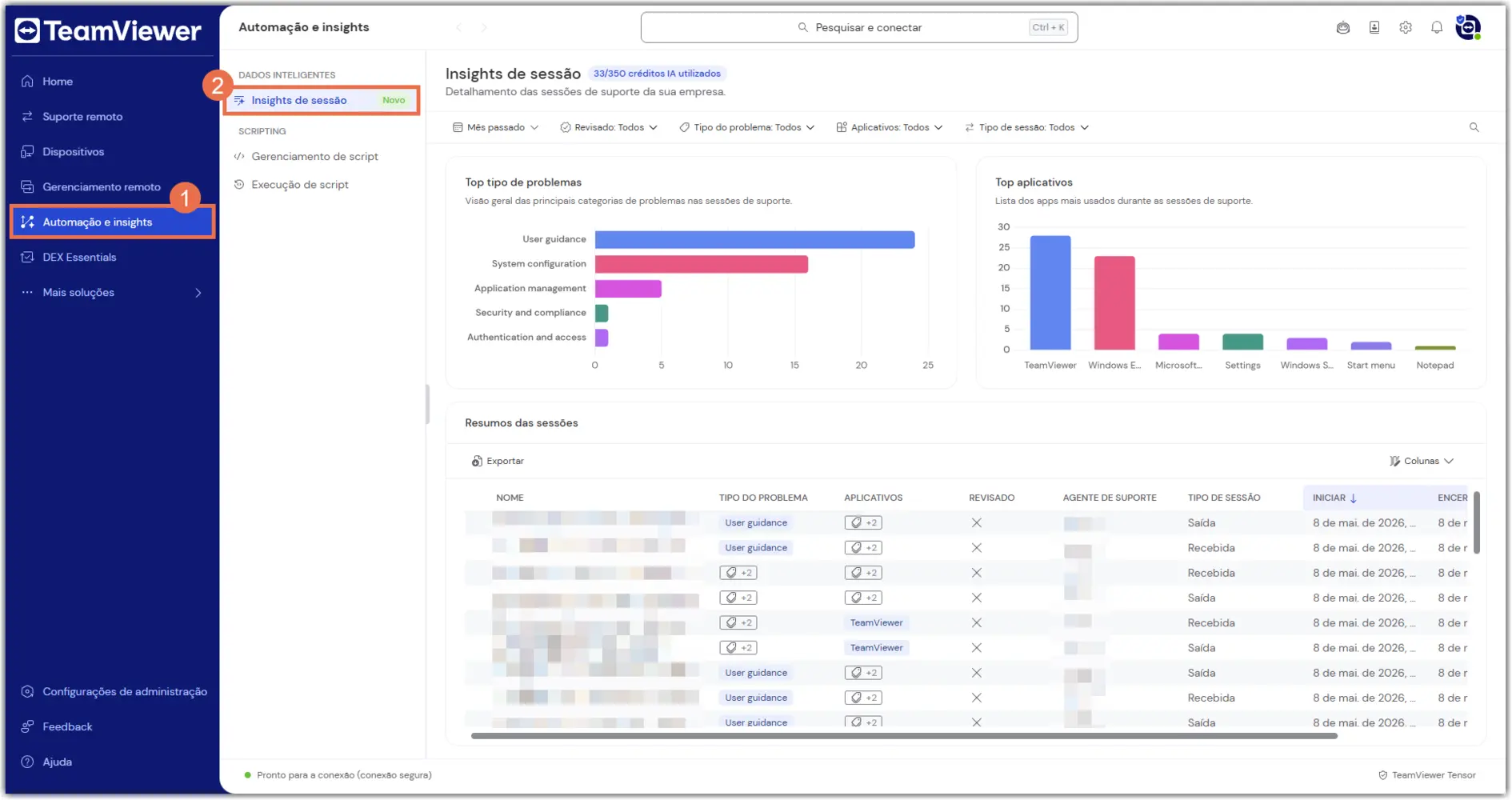
Task: Navigate forward with the right arrow
Action: coord(484,28)
